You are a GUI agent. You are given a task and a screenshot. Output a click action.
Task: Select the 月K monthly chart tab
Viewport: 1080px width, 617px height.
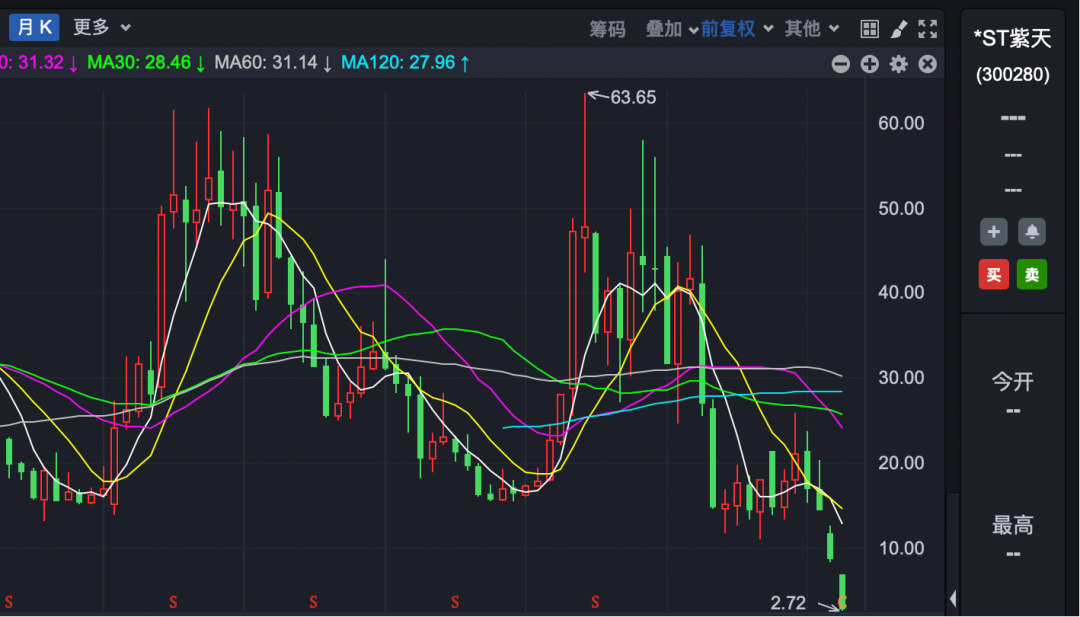pyautogui.click(x=34, y=28)
